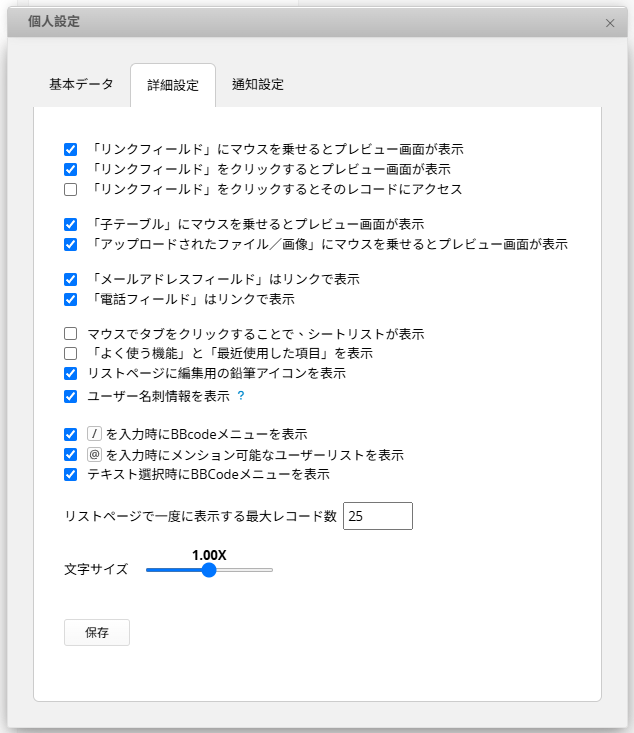Screen dimensions: 634x733
Task: Close the 個人設定 dialog
Action: tap(610, 23)
